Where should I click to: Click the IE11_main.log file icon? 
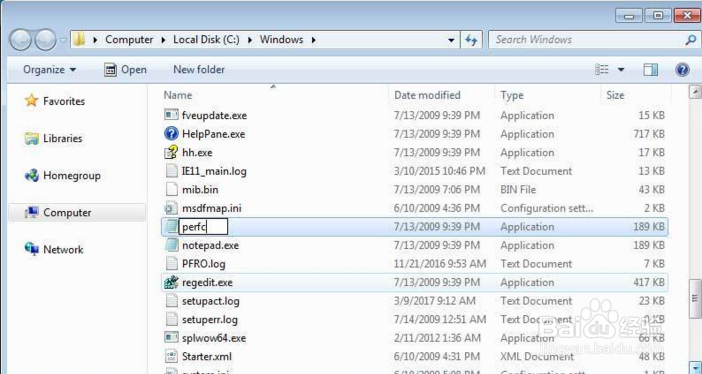tap(171, 171)
